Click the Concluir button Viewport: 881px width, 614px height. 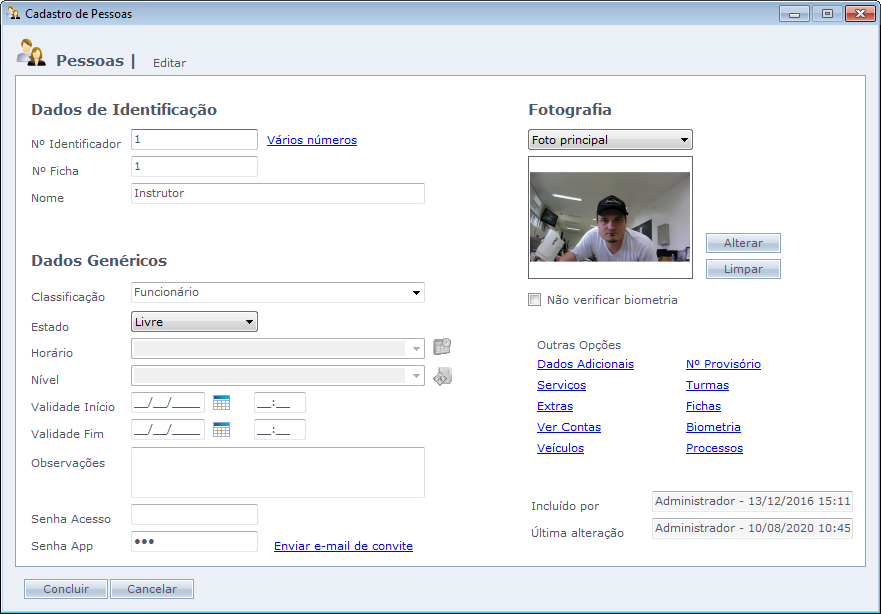pos(66,589)
